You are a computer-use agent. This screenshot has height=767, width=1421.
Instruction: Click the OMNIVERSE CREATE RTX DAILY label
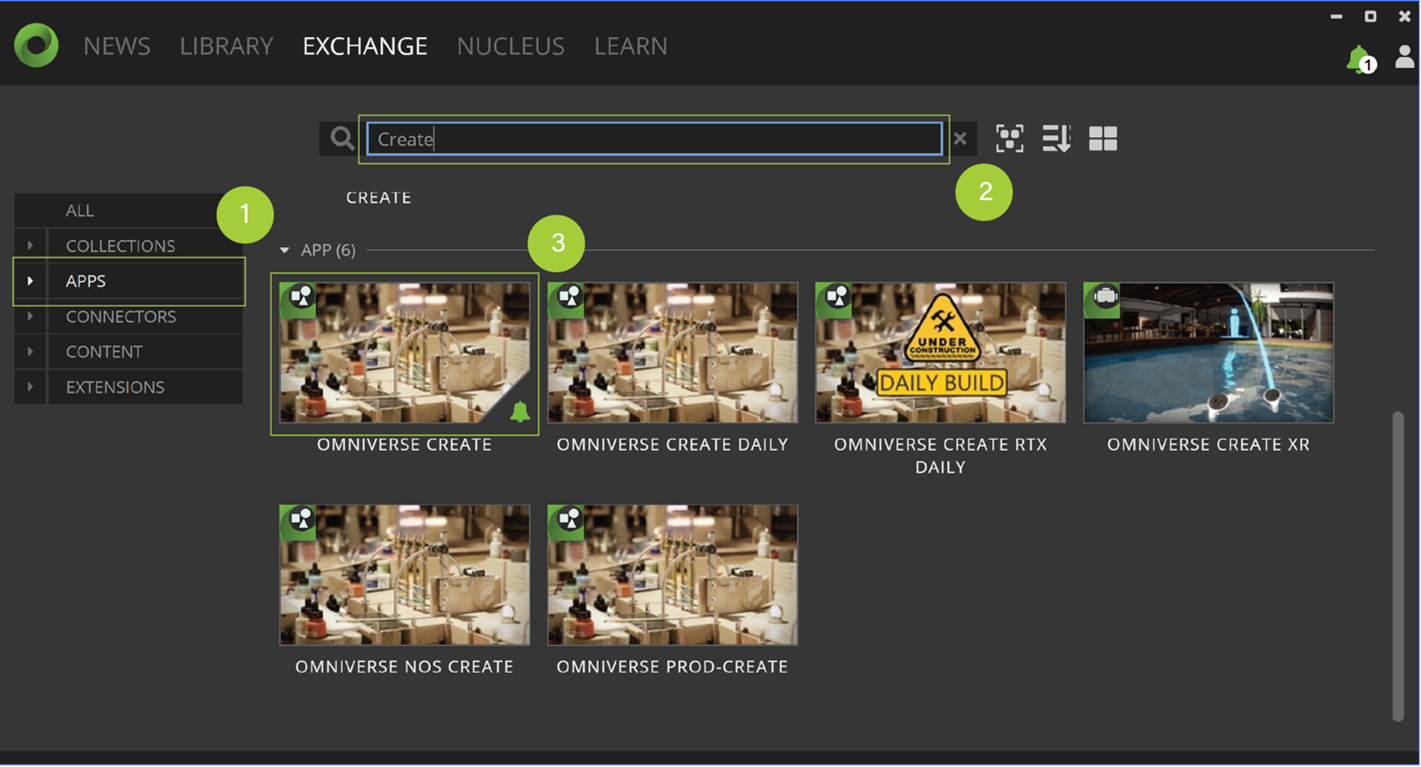pyautogui.click(x=940, y=455)
